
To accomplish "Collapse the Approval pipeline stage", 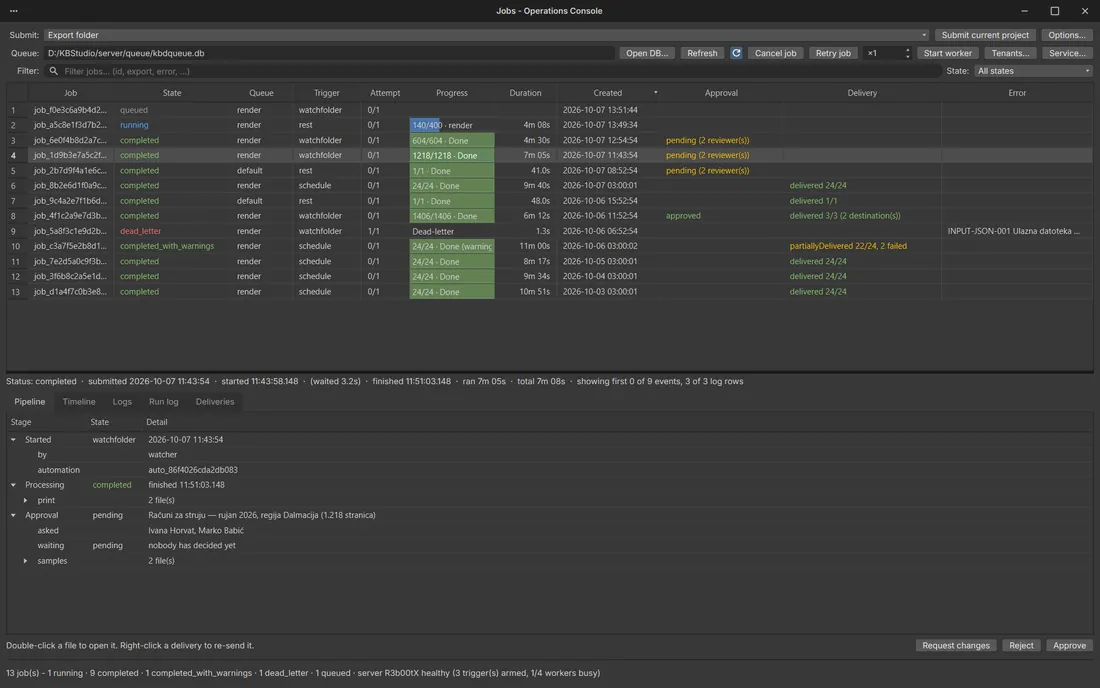I will [13, 515].
